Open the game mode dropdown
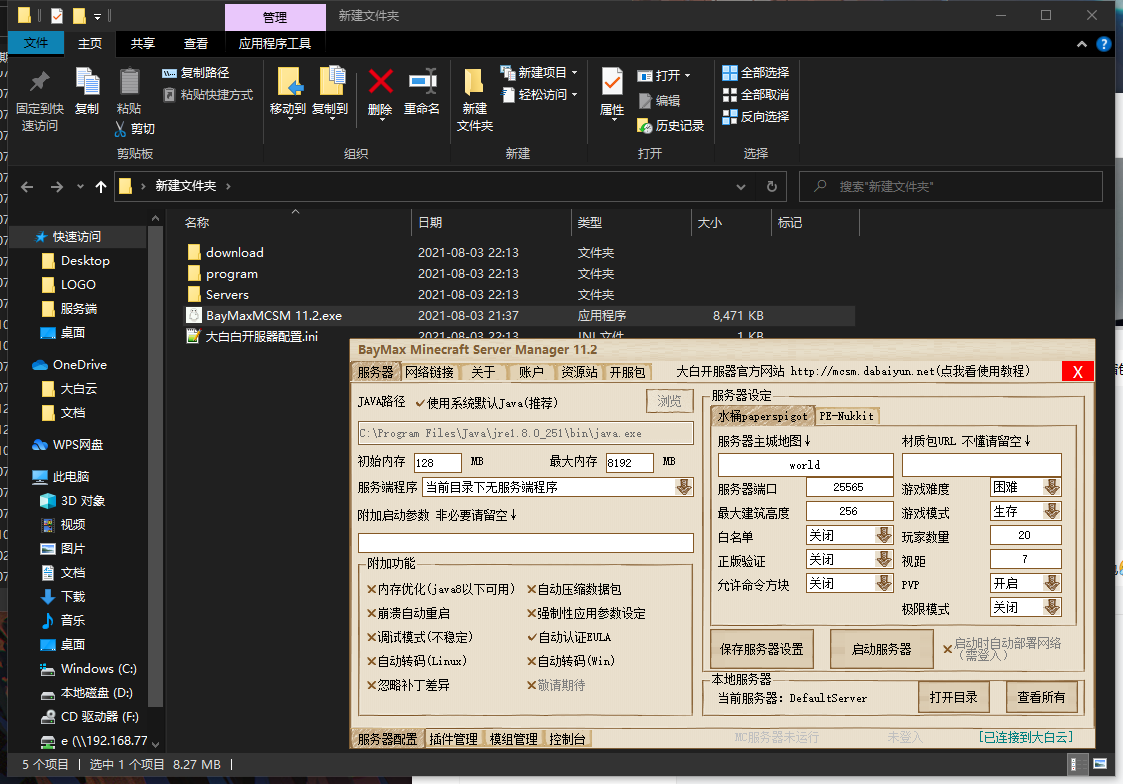 tap(1051, 512)
